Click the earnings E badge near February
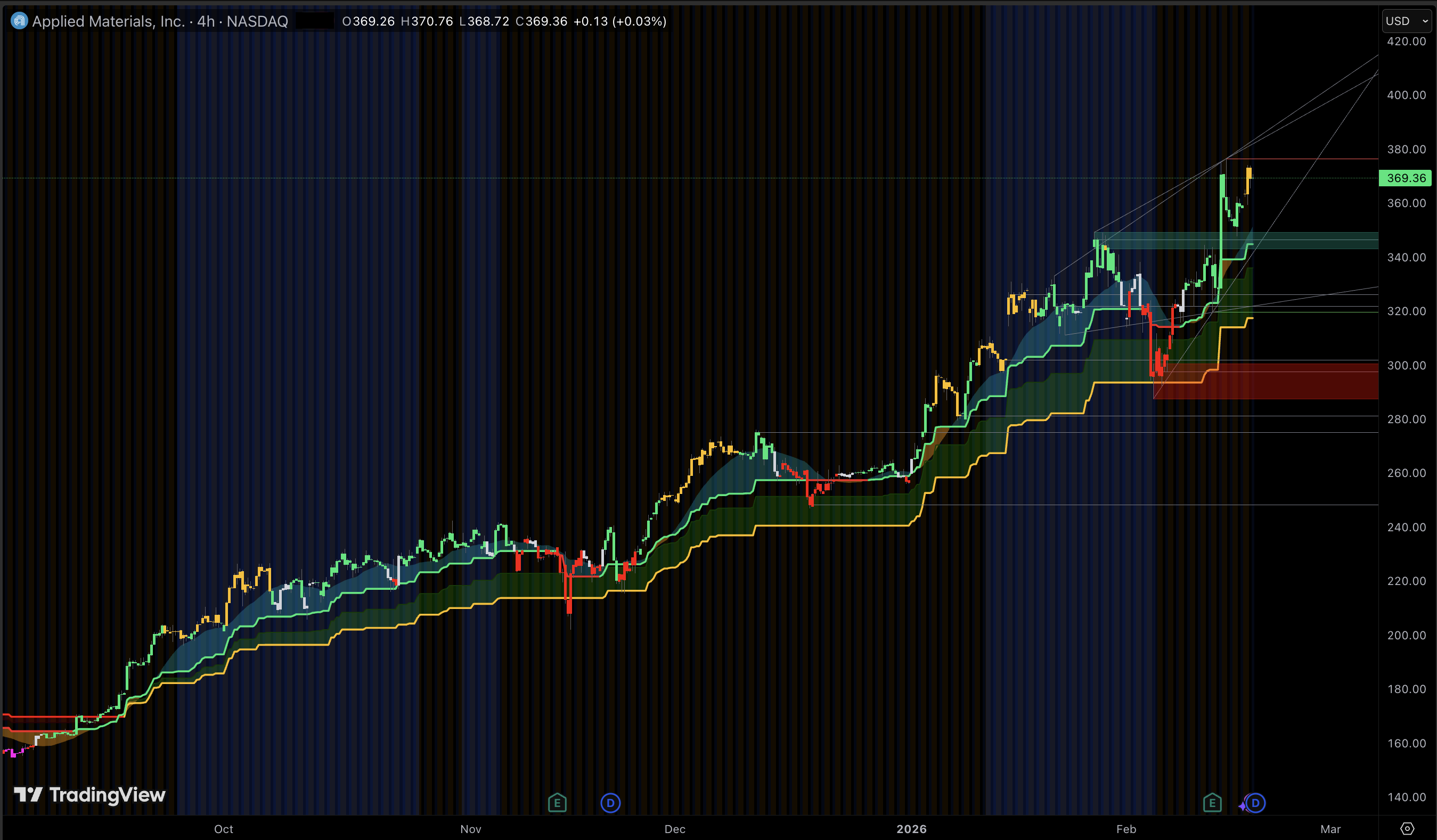Viewport: 1437px width, 840px height. click(1212, 803)
